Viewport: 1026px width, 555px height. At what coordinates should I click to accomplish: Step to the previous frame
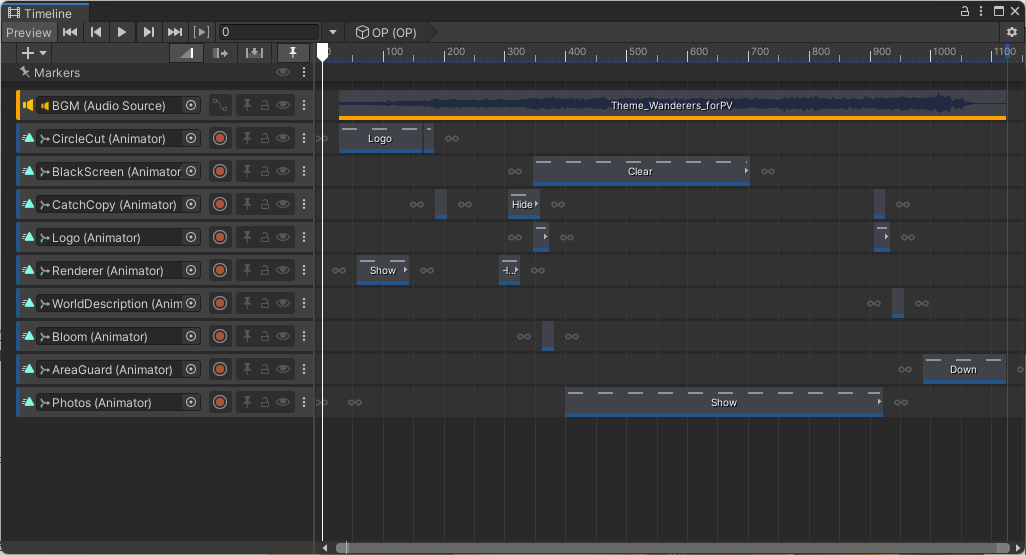click(x=96, y=32)
